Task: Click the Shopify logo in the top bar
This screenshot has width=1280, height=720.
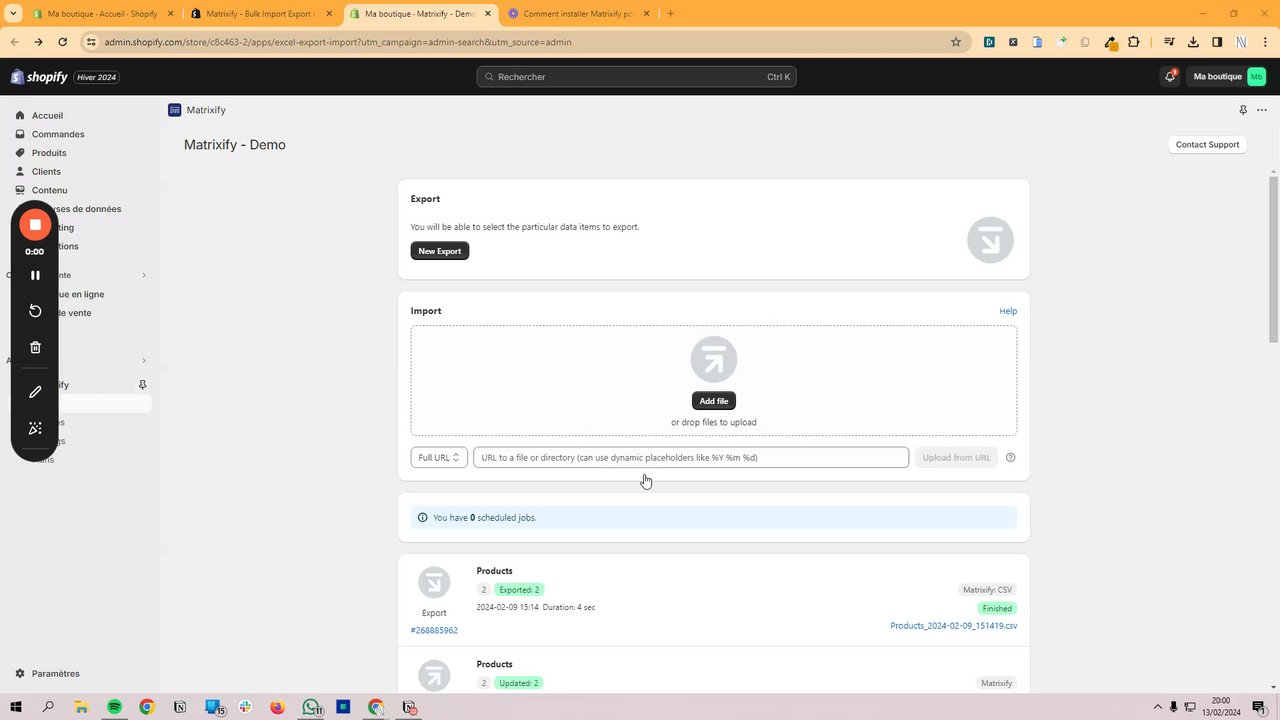Action: (39, 77)
